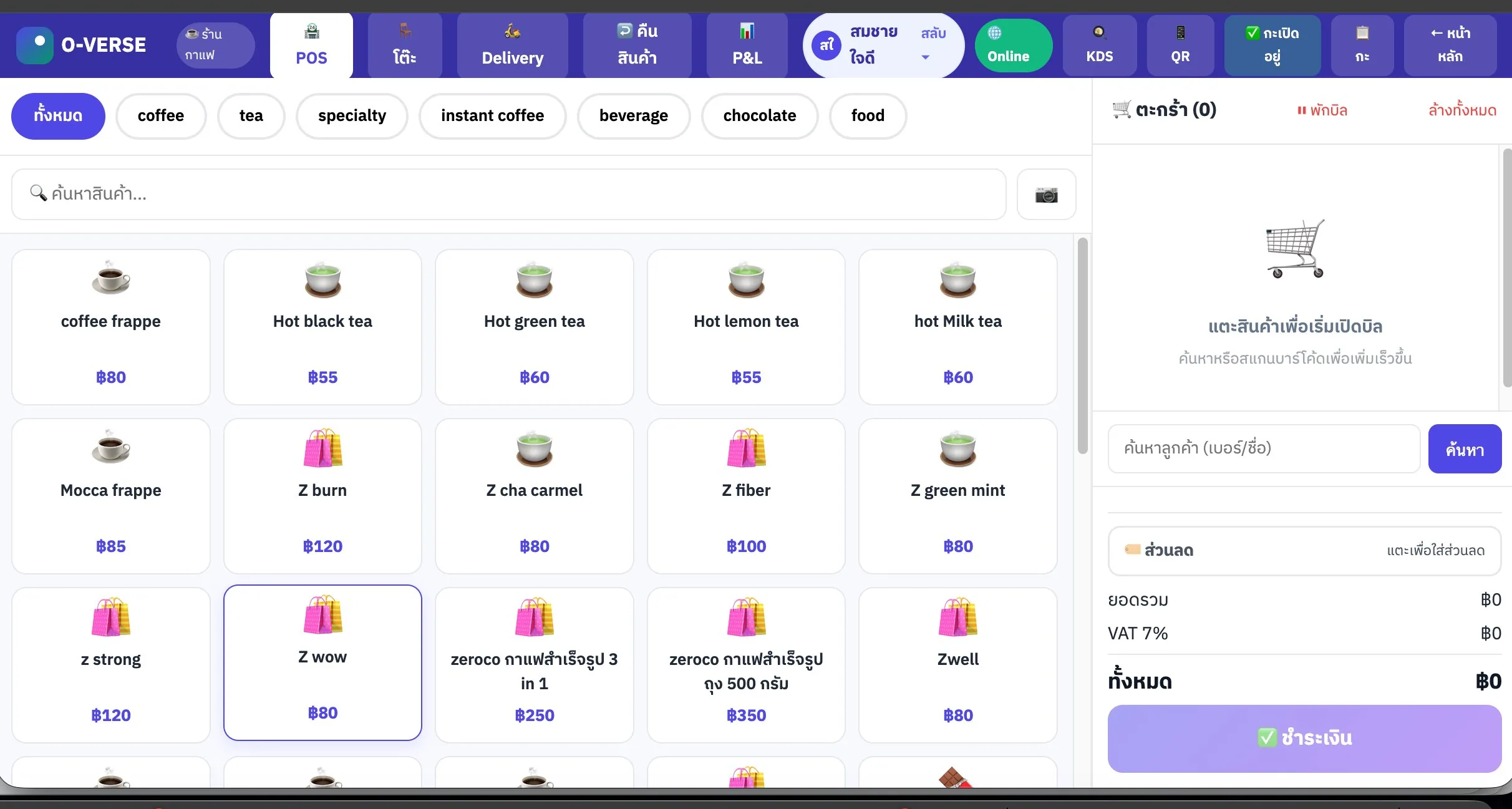Filter products by coffee category
Image resolution: width=1512 pixels, height=809 pixels.
161,116
